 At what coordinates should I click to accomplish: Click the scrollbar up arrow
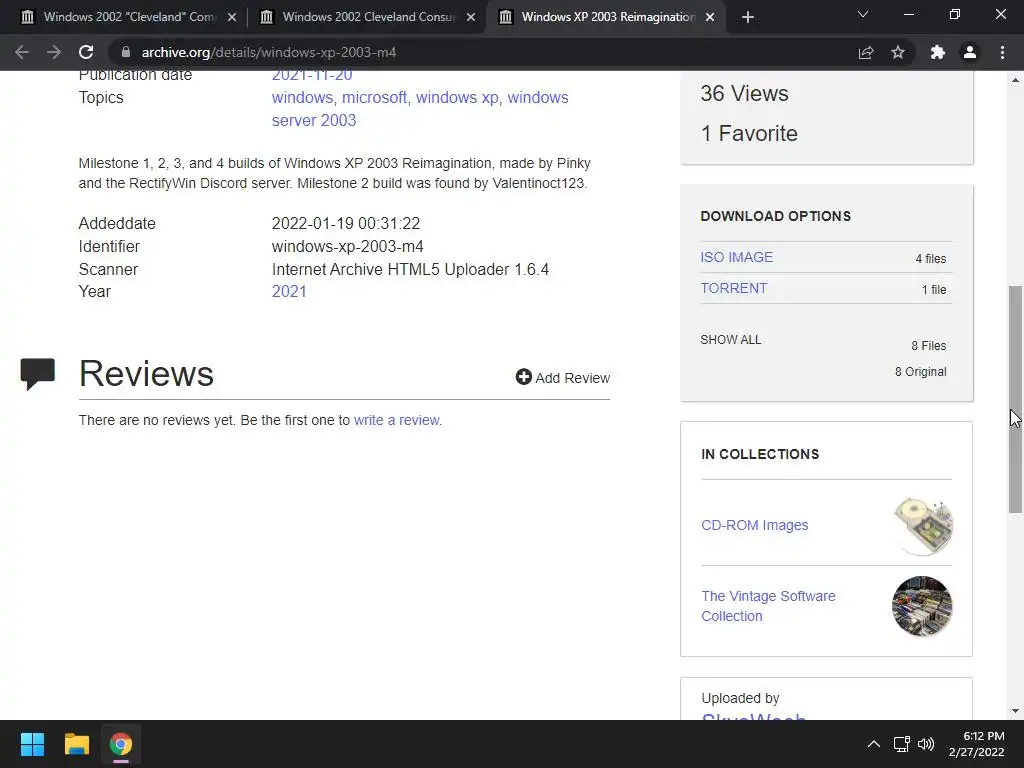click(1016, 80)
